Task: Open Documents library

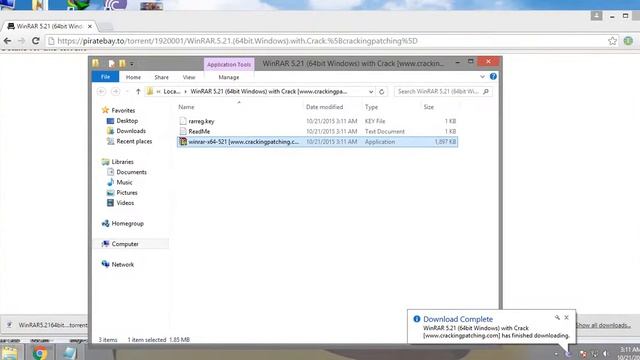Action: 131,172
